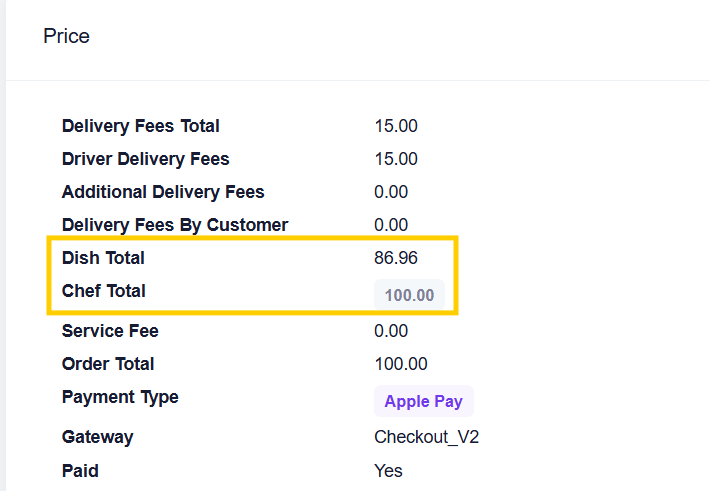The width and height of the screenshot is (710, 491).
Task: Click the Service Fee label
Action: tap(110, 331)
